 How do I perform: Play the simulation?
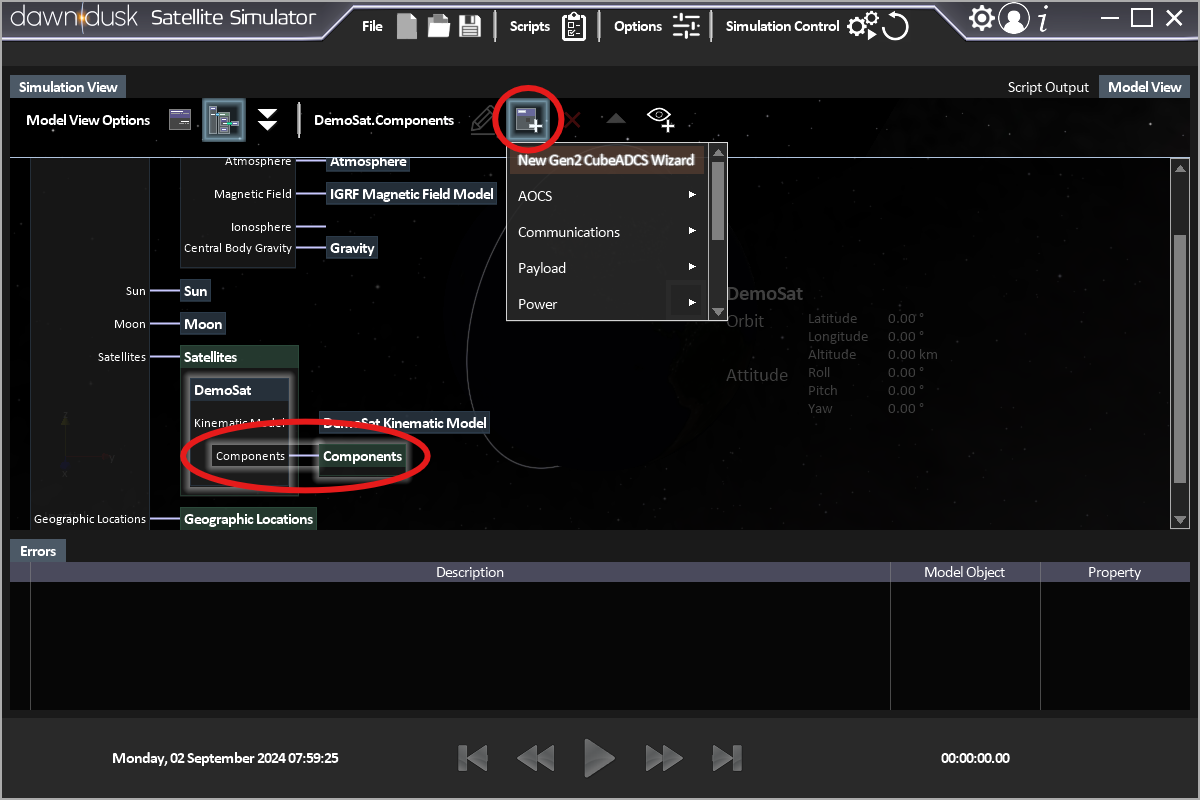pyautogui.click(x=599, y=758)
